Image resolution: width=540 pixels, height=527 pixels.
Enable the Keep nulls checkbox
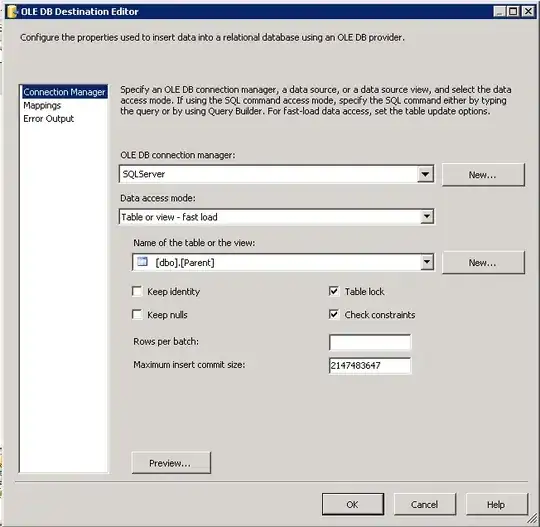click(x=137, y=314)
